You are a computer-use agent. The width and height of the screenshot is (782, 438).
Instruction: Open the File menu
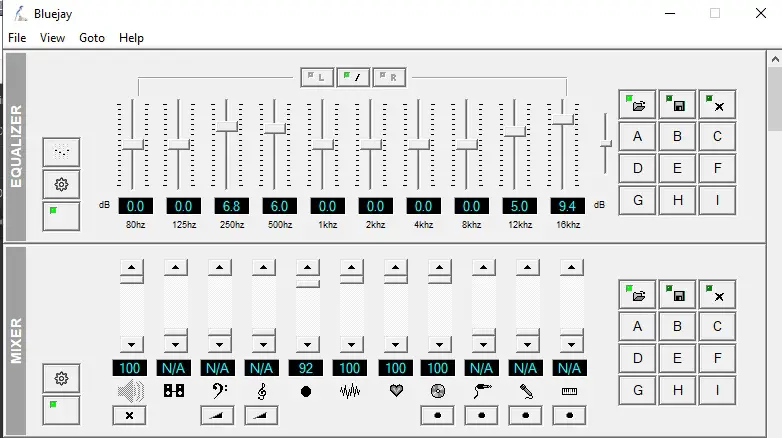(17, 38)
